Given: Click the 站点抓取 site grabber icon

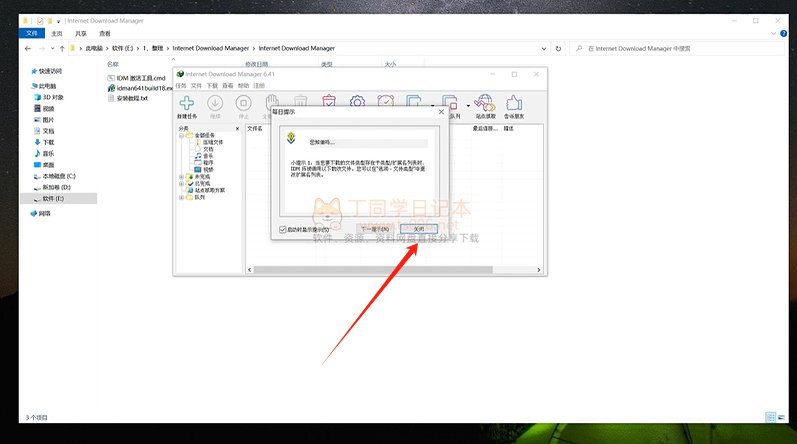Looking at the screenshot, I should pos(486,104).
